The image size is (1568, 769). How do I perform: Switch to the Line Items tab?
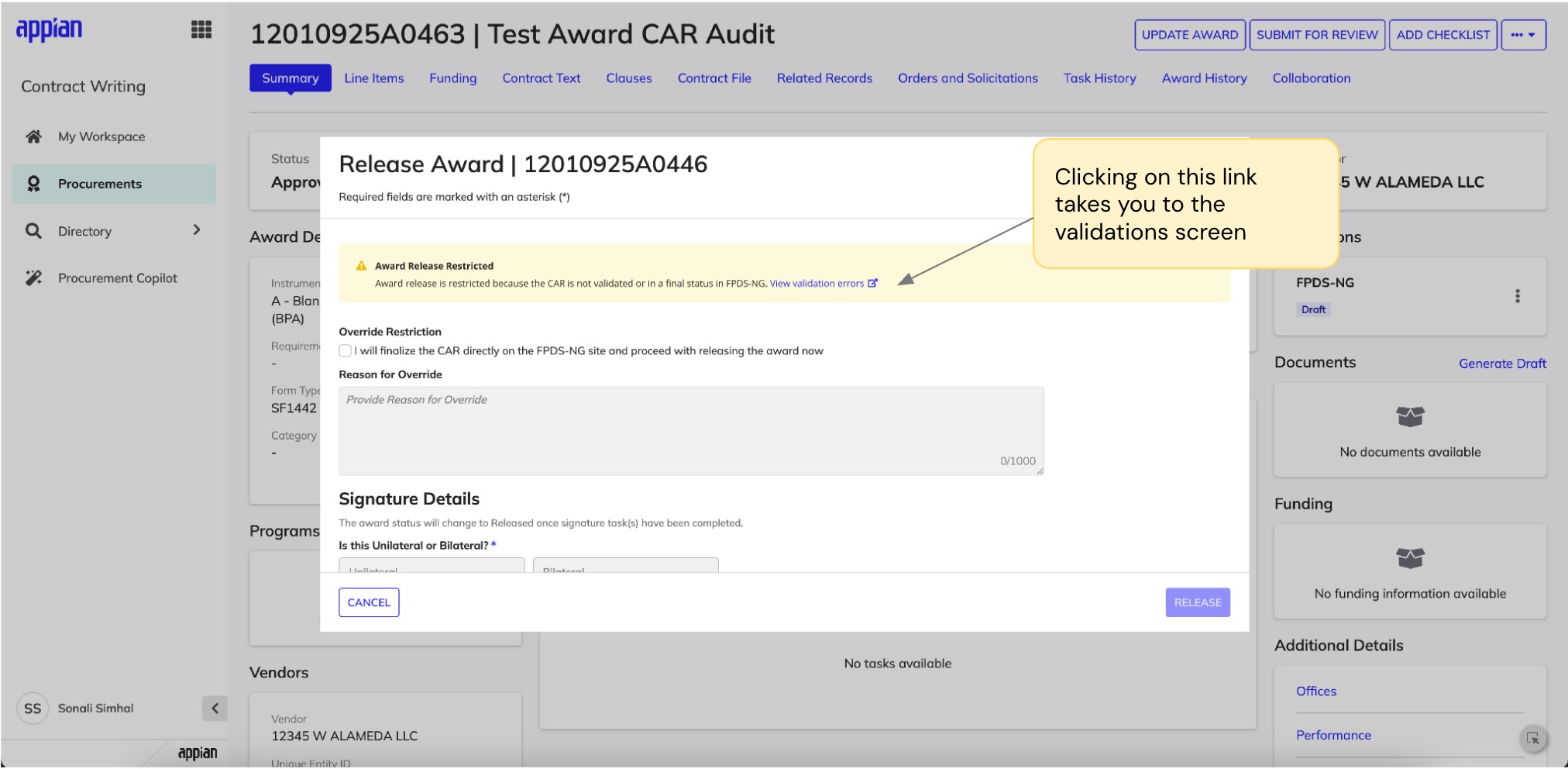click(373, 78)
